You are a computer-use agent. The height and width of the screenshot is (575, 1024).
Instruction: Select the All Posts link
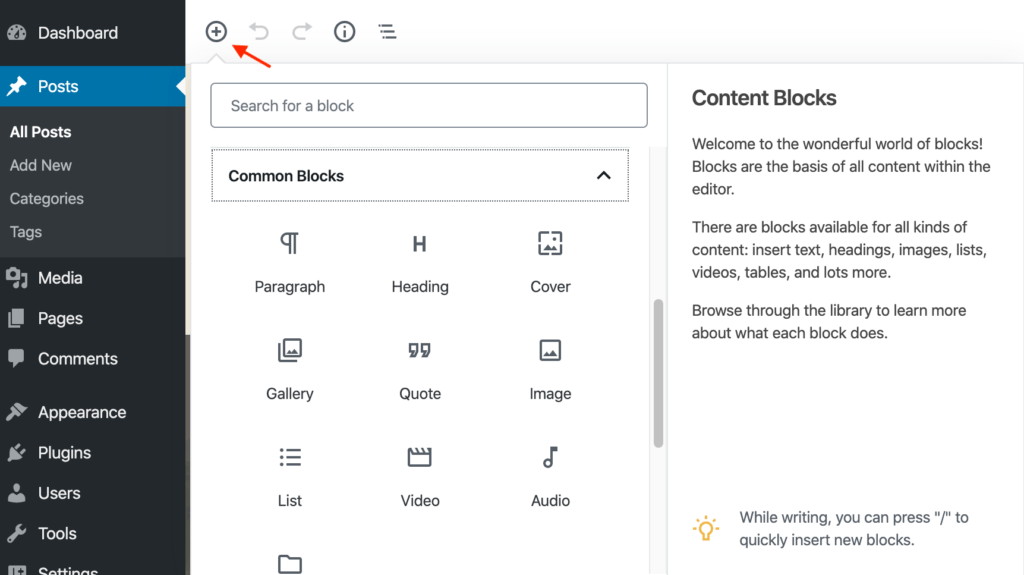point(40,132)
